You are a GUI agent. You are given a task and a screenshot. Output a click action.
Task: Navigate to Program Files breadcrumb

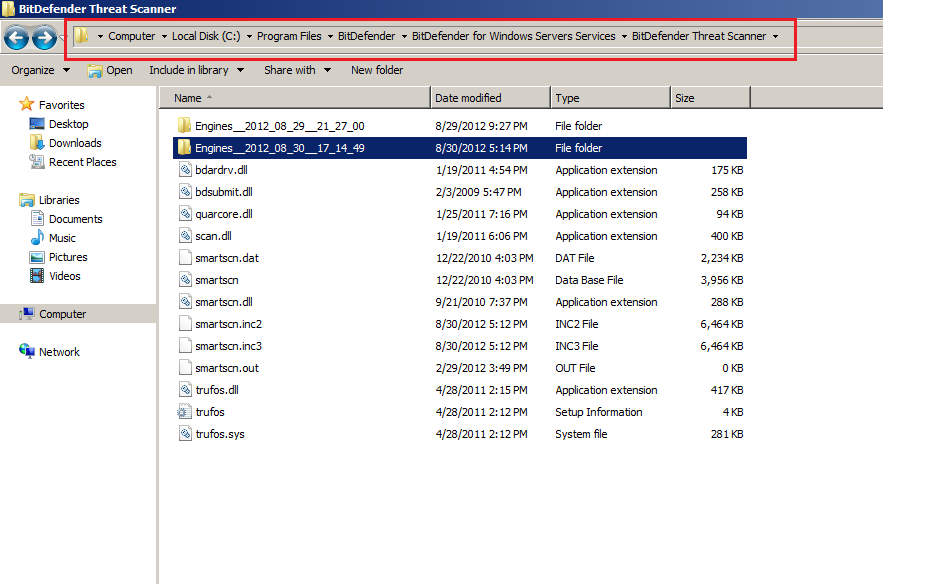289,36
